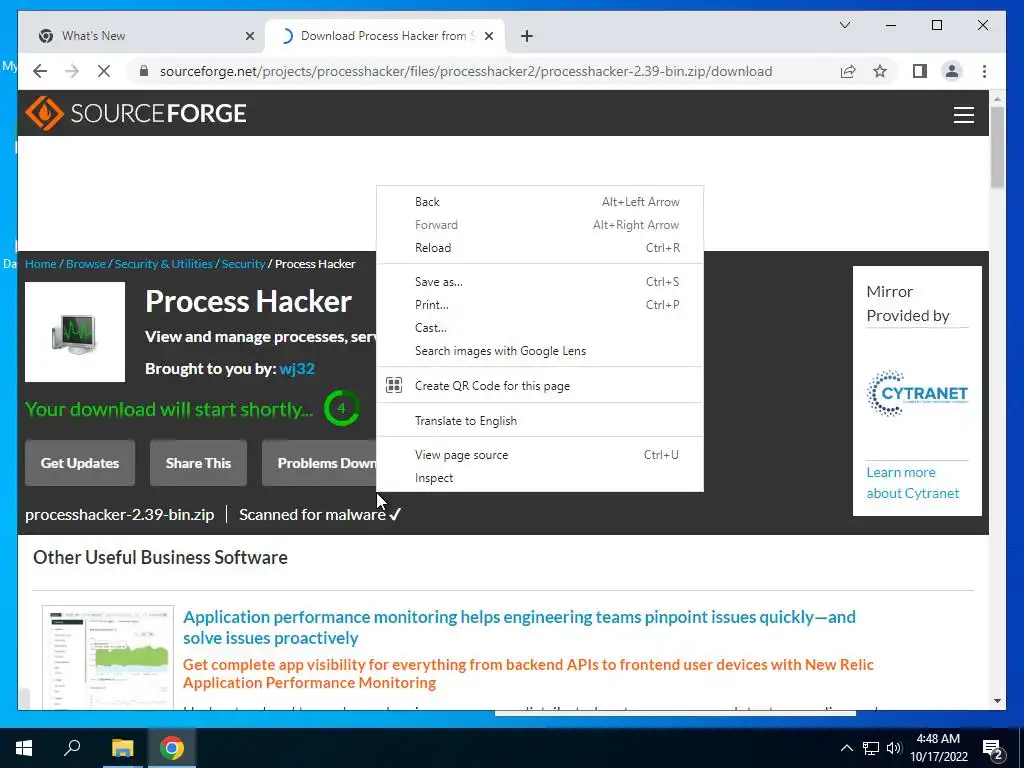Click Learn more about Cytranet link

click(913, 483)
